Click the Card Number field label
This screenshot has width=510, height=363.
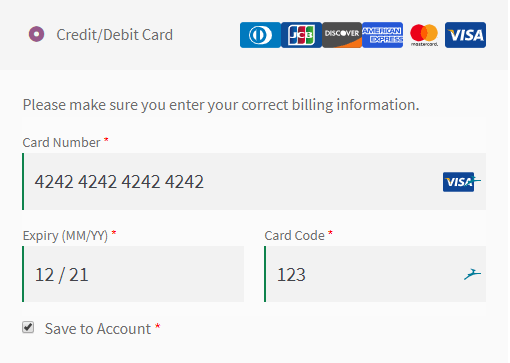(x=61, y=143)
